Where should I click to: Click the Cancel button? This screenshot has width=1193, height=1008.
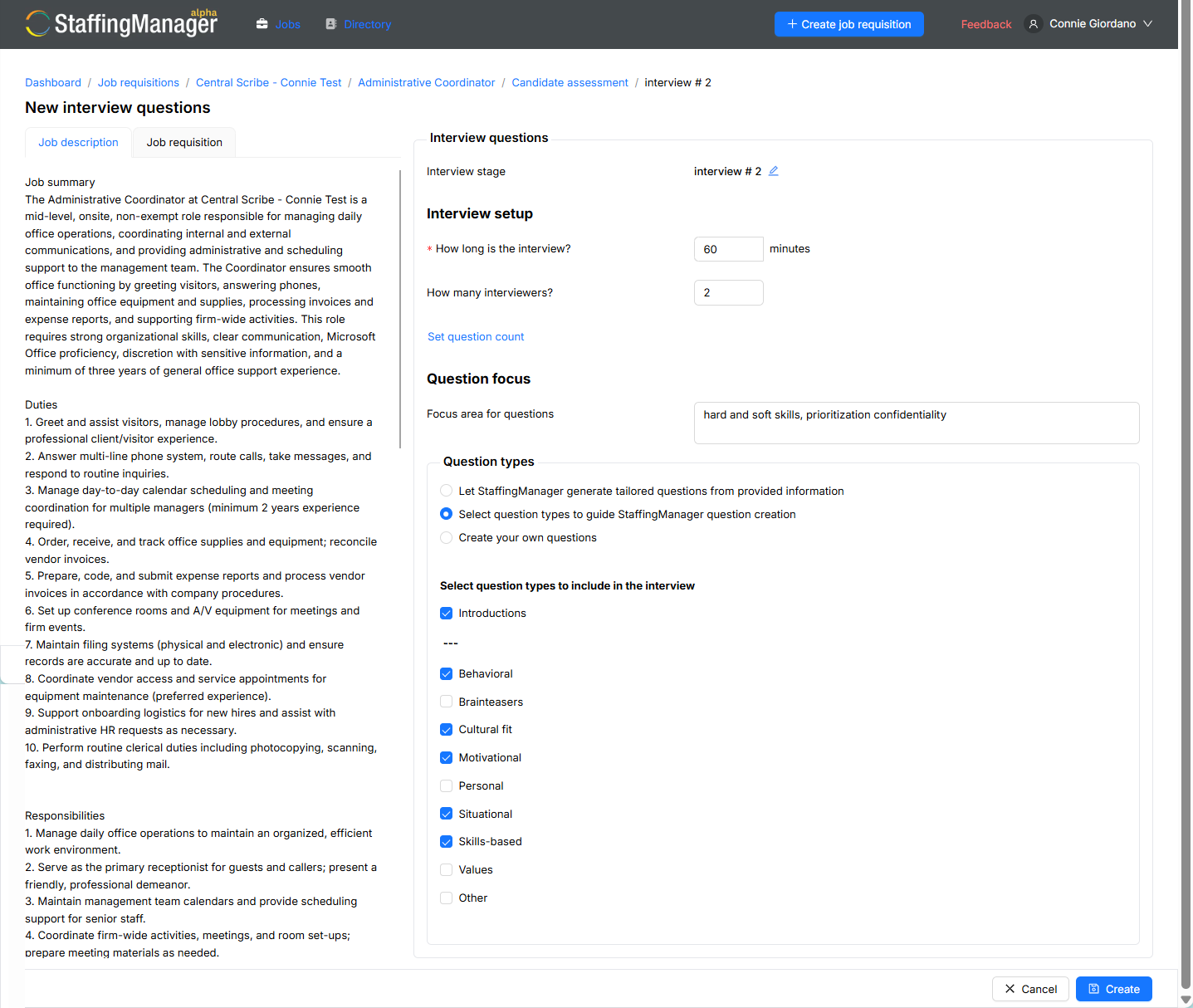point(1030,989)
